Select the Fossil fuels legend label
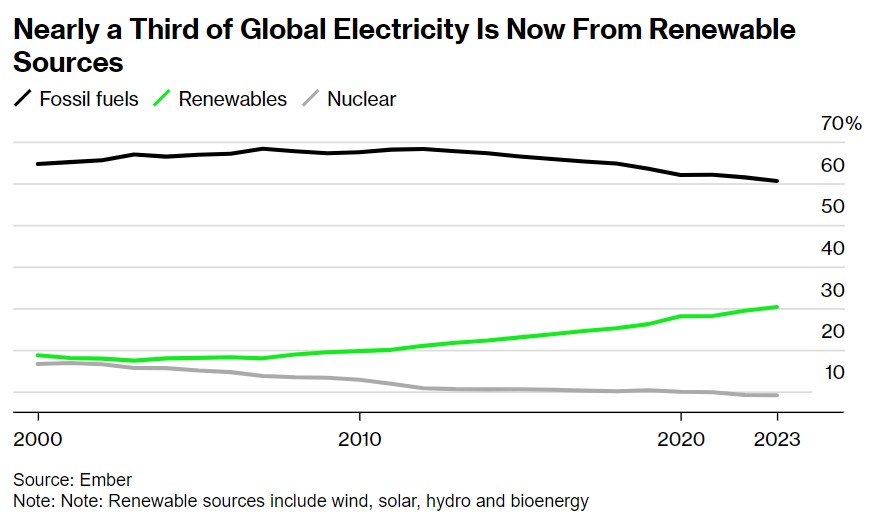This screenshot has height=514, width=869. click(89, 99)
